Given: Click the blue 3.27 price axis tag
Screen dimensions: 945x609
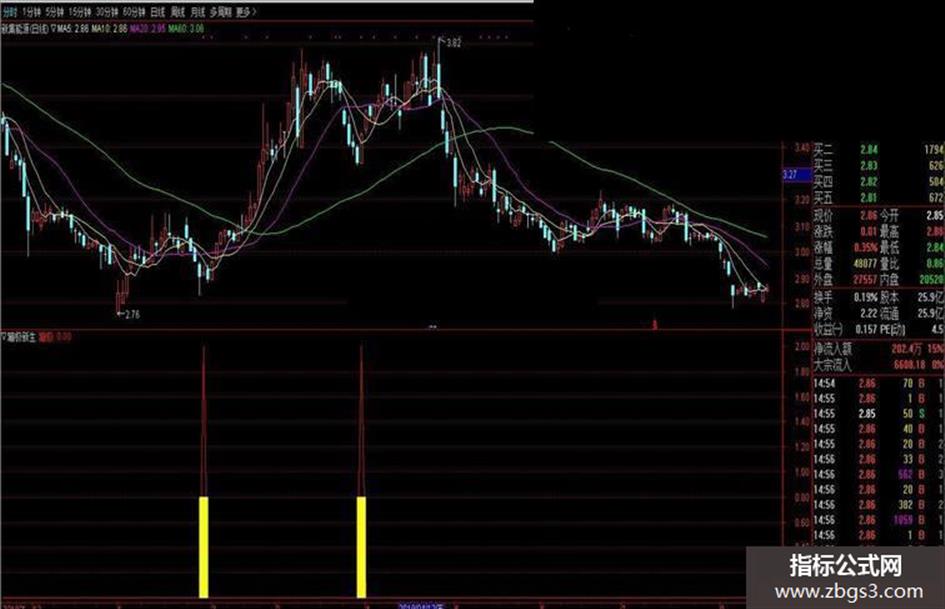Looking at the screenshot, I should (x=797, y=175).
